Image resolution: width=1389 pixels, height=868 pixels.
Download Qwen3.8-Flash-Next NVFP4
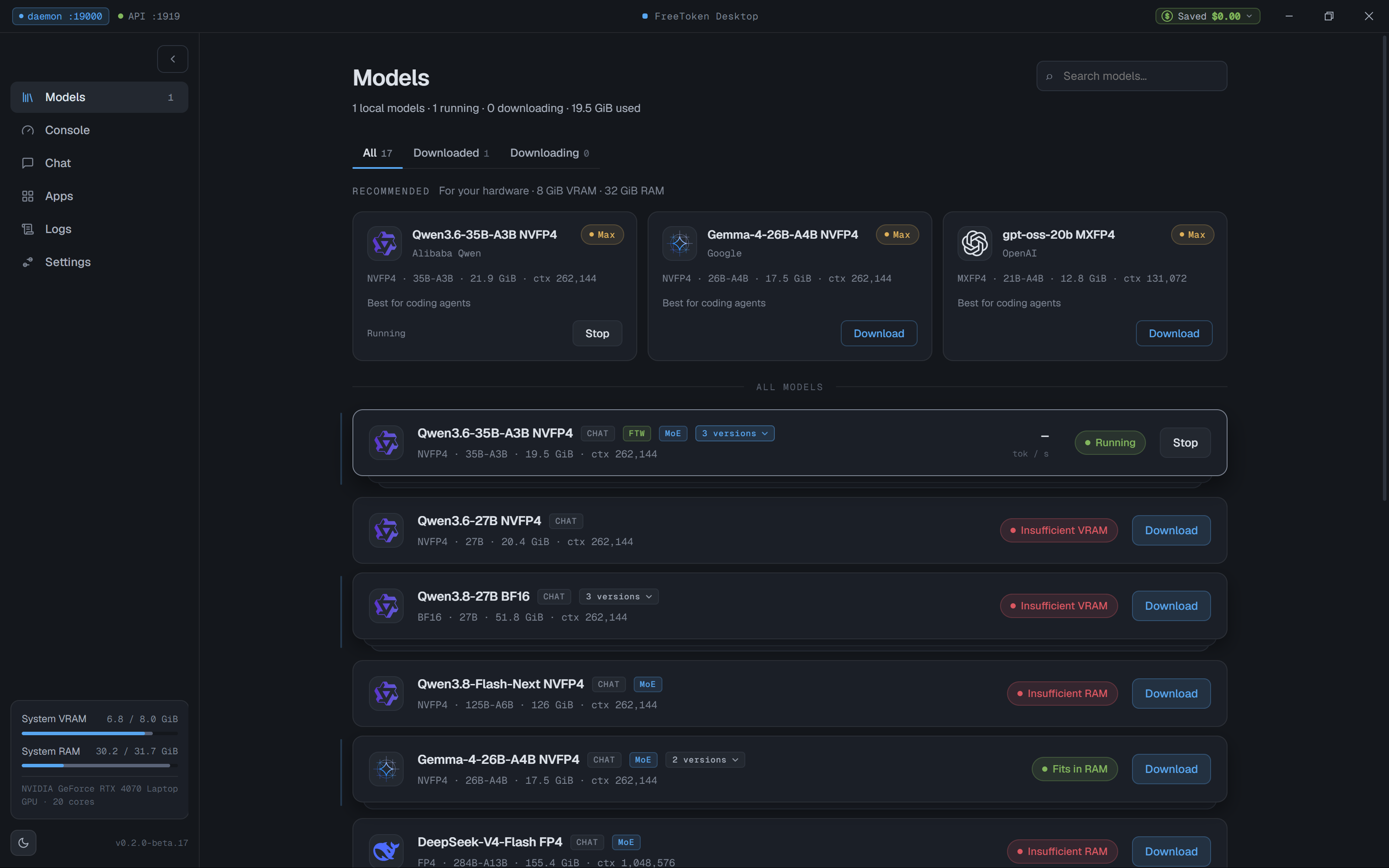click(1171, 694)
